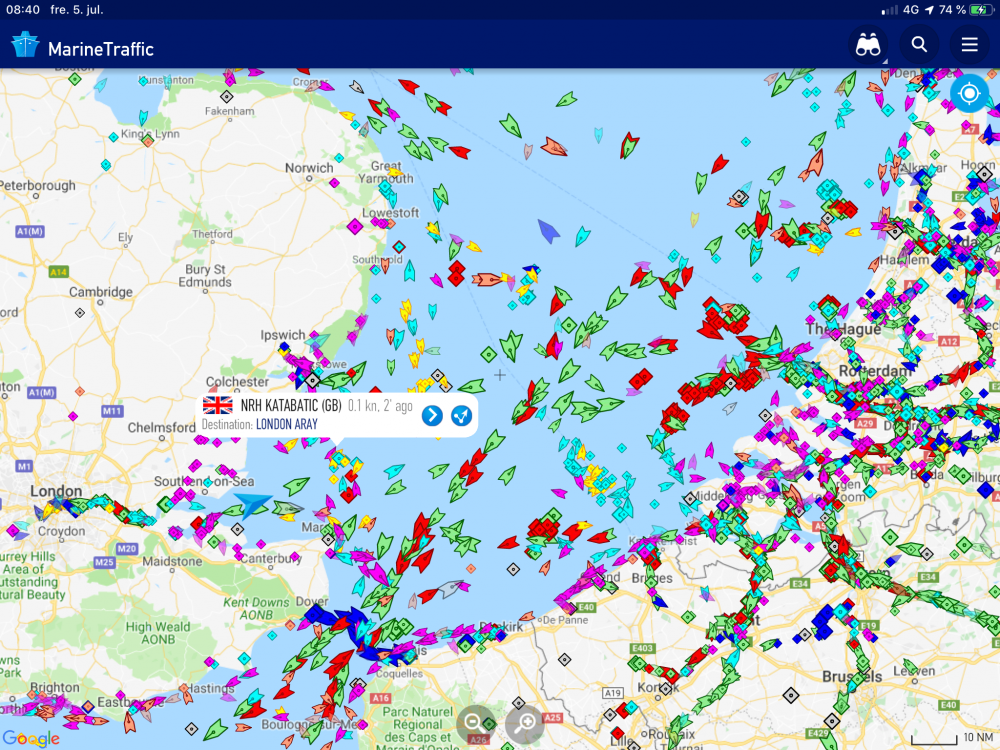Viewport: 1000px width, 750px height.
Task: Tap the Bury St Edmunds label
Action: tap(205, 276)
